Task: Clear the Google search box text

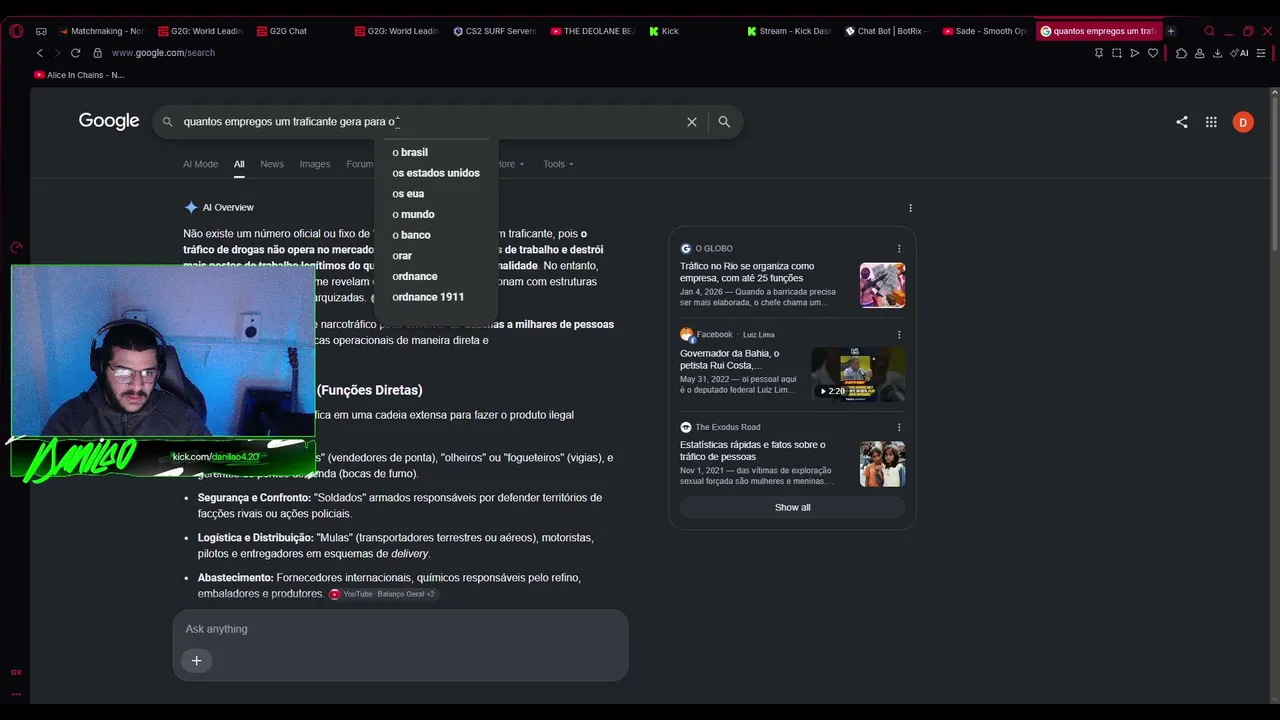Action: pyautogui.click(x=691, y=122)
